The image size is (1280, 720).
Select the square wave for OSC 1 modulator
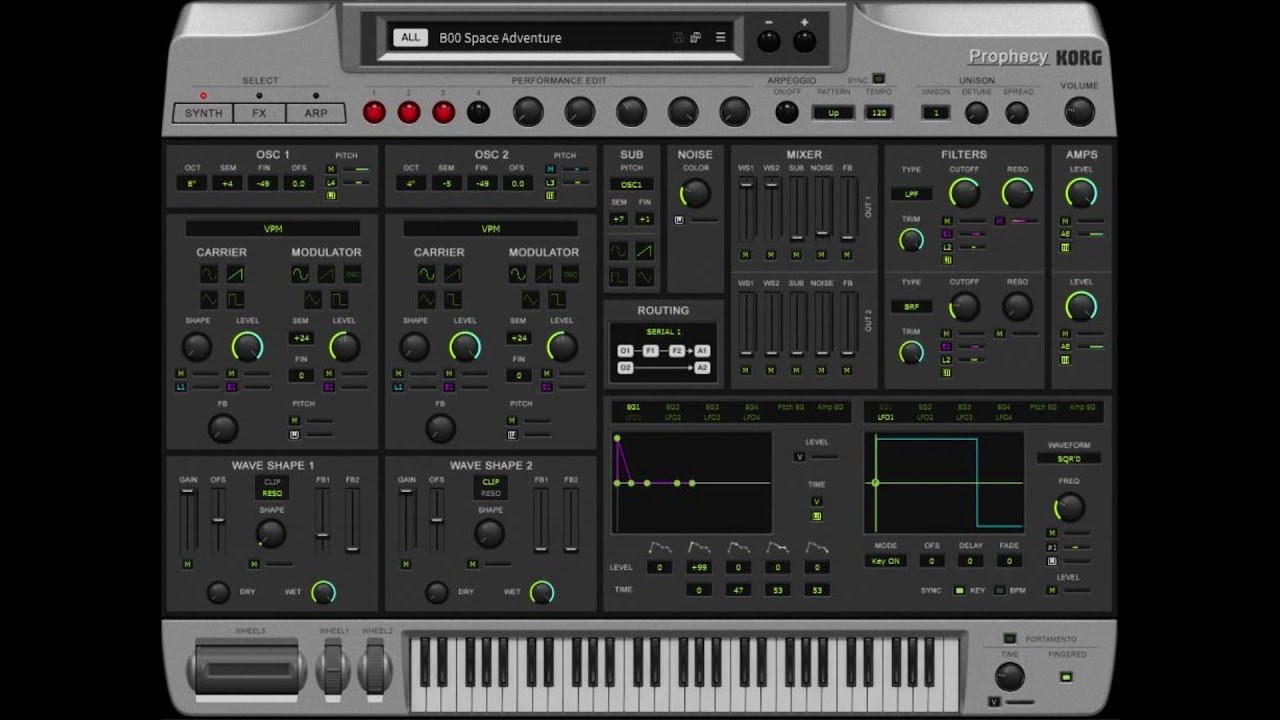[x=339, y=299]
